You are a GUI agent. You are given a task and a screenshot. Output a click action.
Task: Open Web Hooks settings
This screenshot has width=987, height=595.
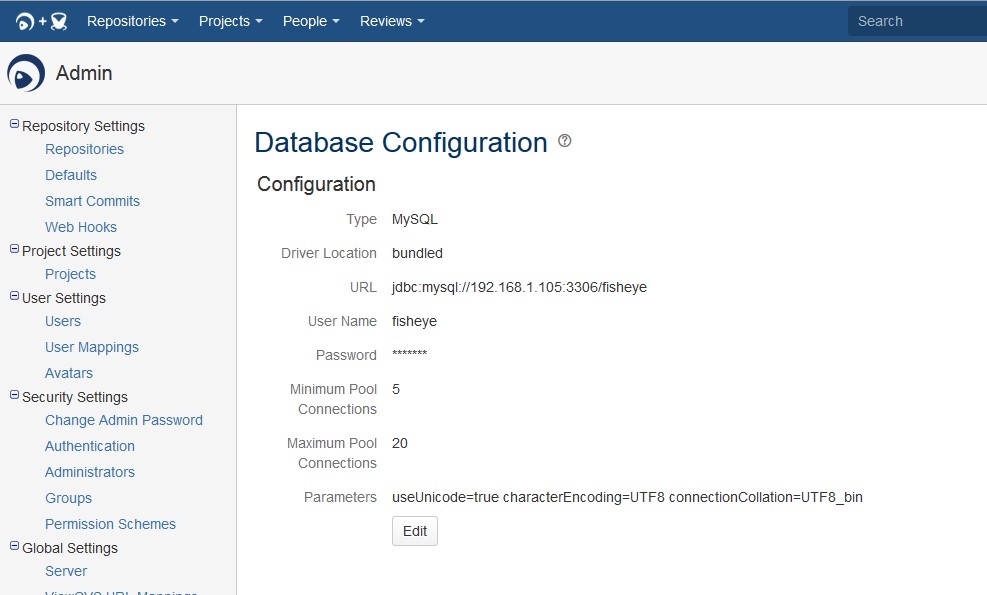(81, 227)
